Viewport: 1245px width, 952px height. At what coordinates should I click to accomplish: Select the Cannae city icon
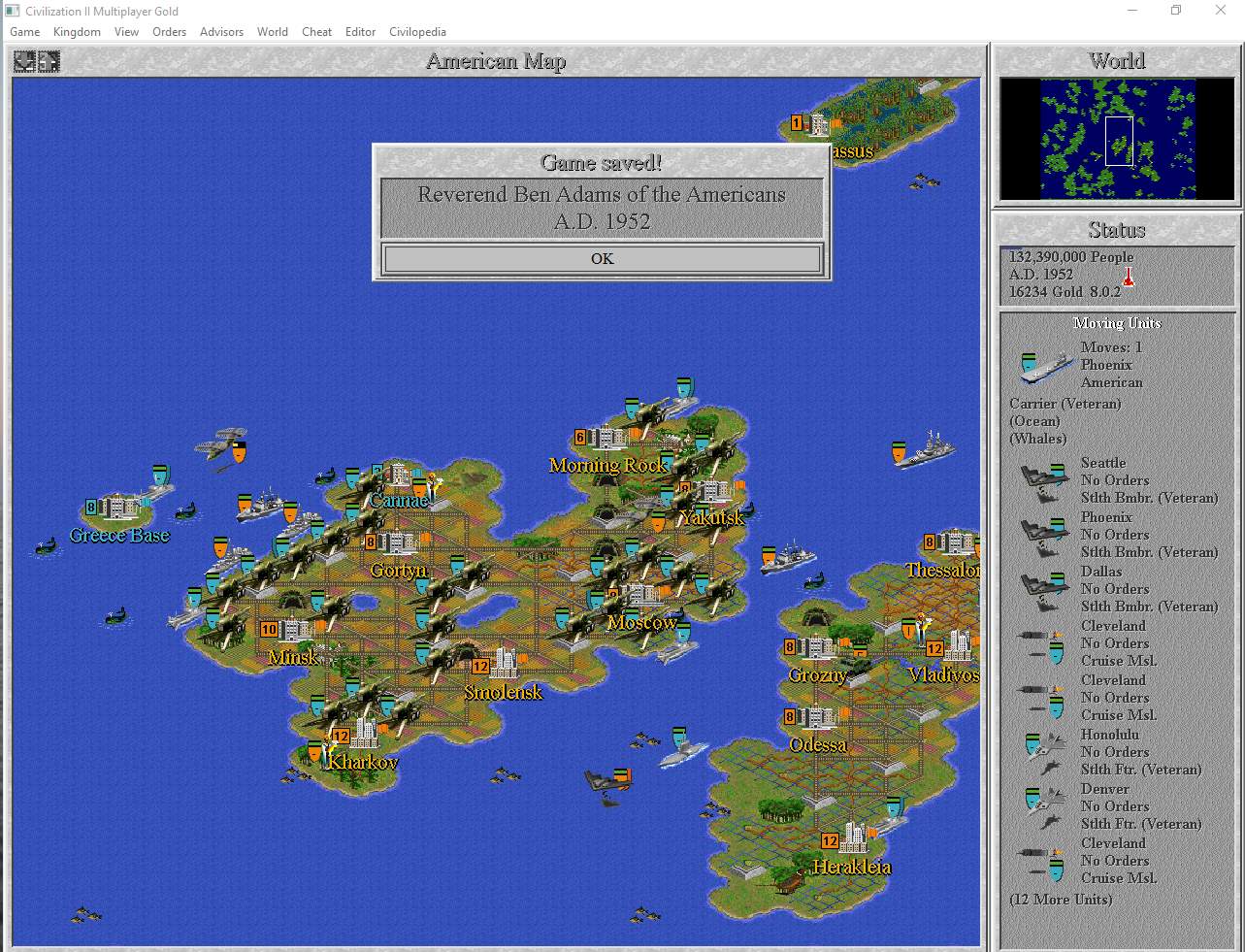(400, 476)
